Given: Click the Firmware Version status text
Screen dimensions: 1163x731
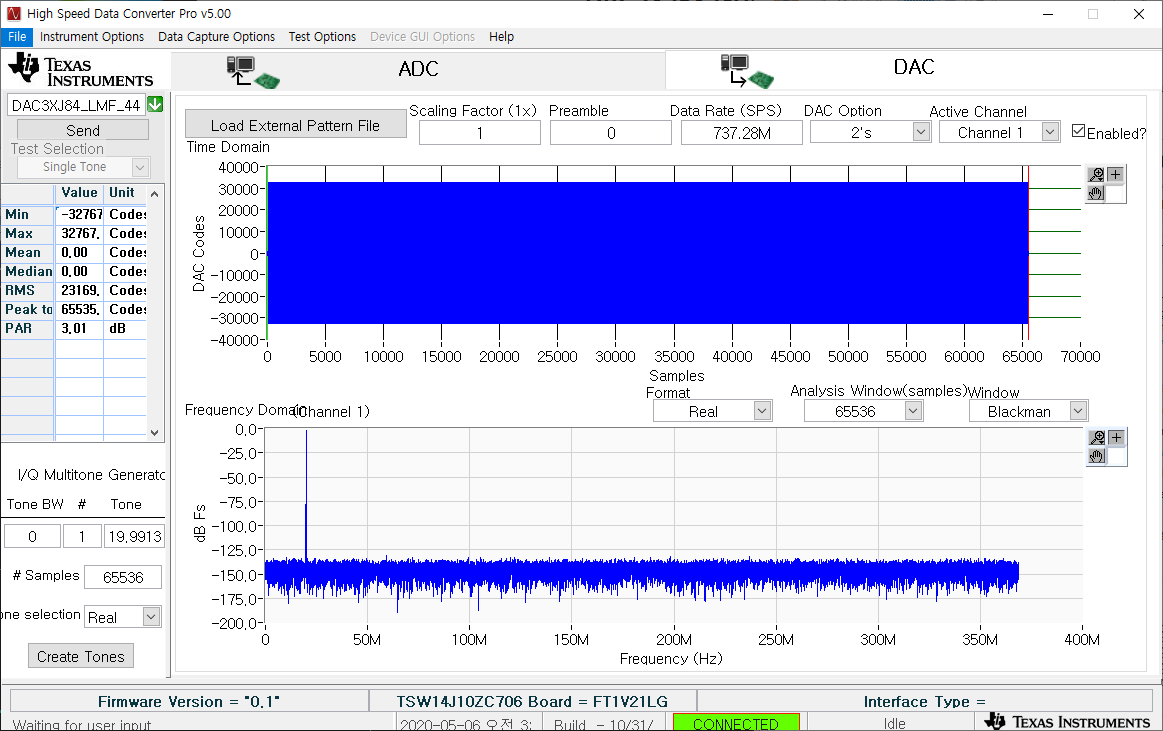Looking at the screenshot, I should (189, 701).
